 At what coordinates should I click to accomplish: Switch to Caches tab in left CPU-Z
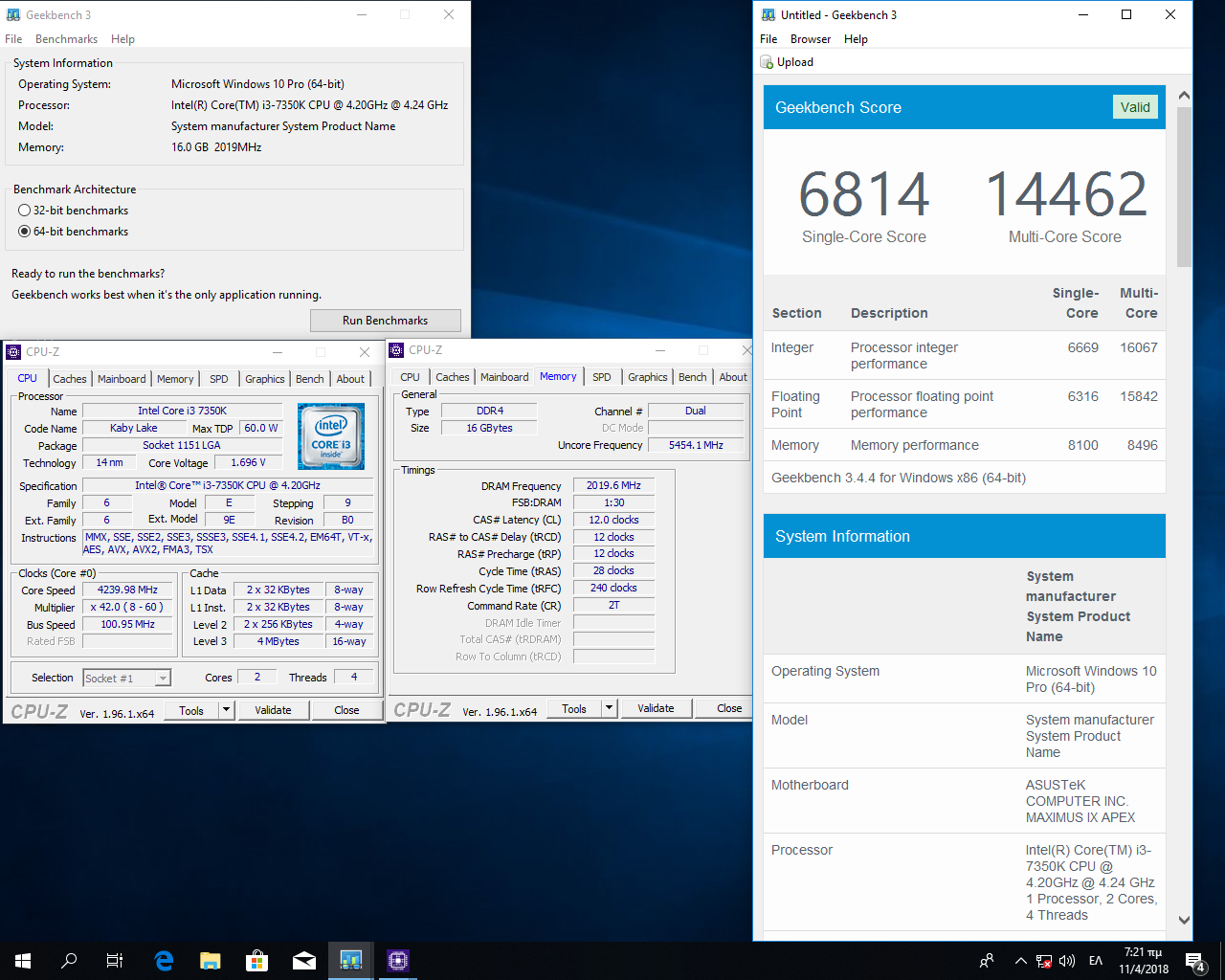click(x=70, y=379)
